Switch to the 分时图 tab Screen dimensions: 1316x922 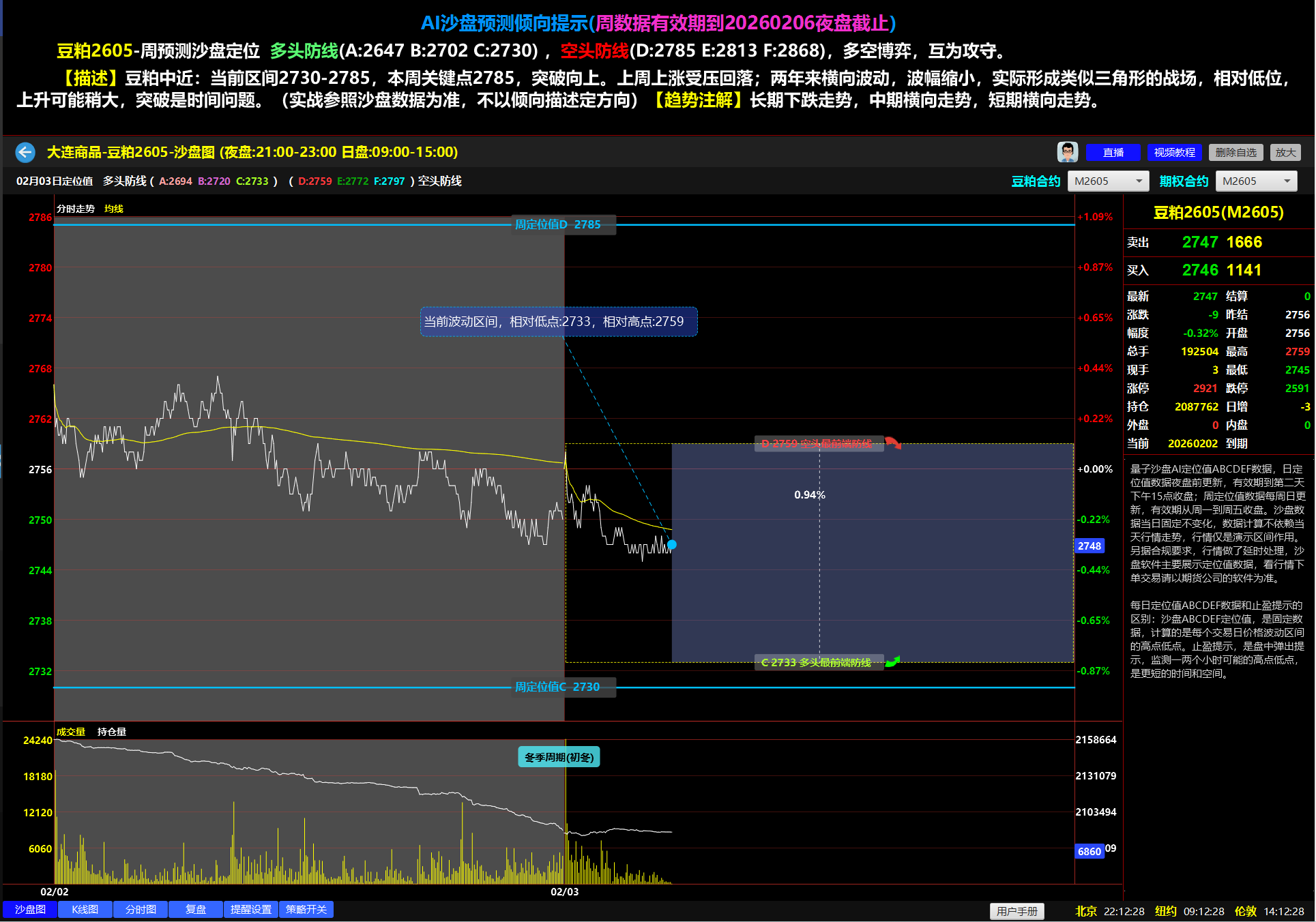(141, 909)
